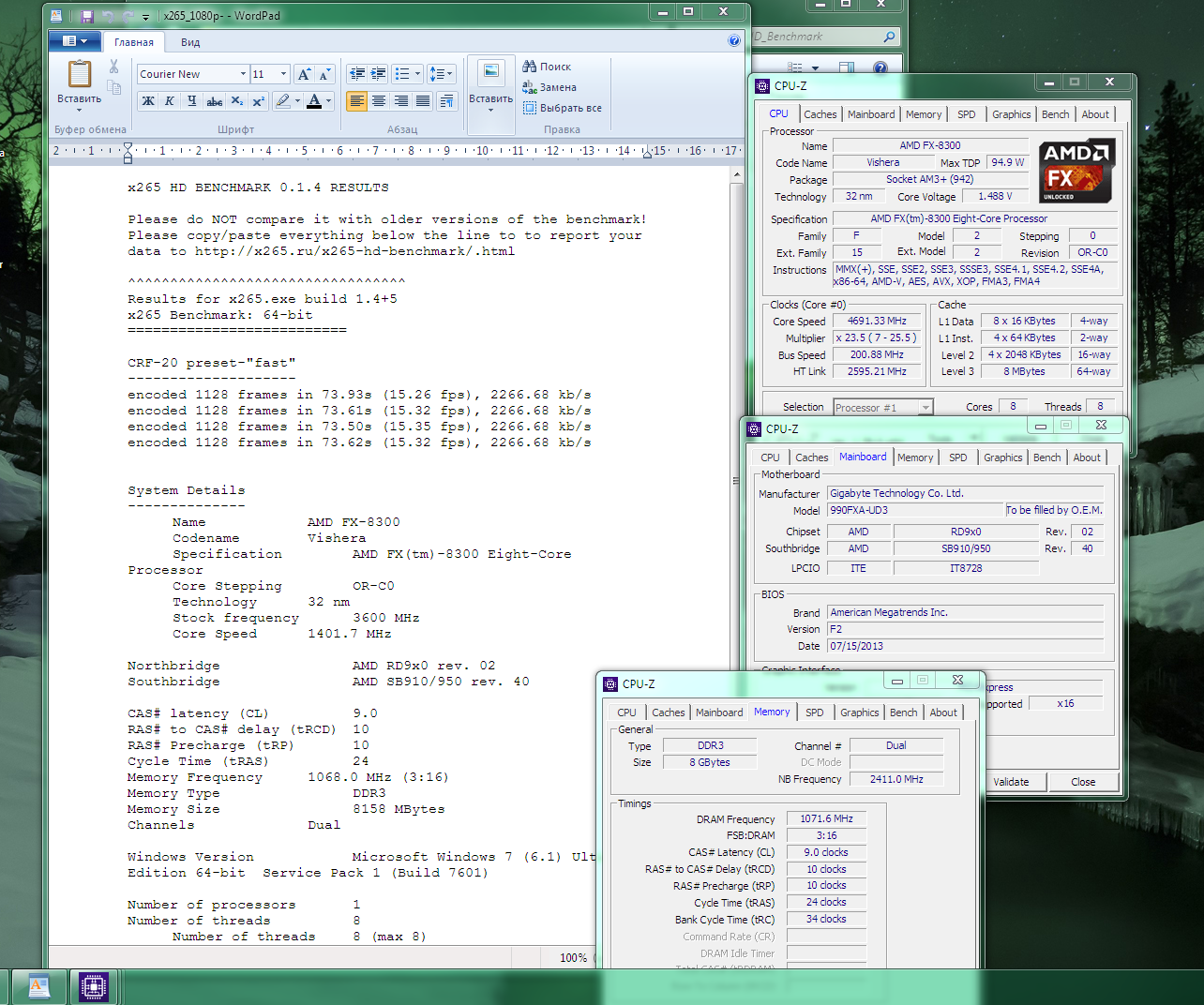Switch to the Вид ribbon tab
This screenshot has width=1204, height=1005.
(x=190, y=42)
